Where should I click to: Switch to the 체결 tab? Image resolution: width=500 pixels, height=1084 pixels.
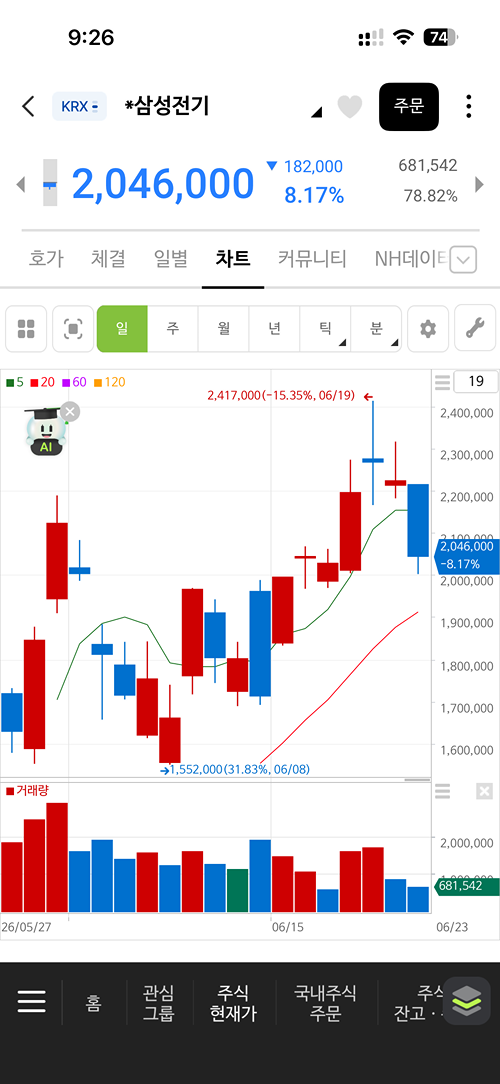tap(108, 259)
